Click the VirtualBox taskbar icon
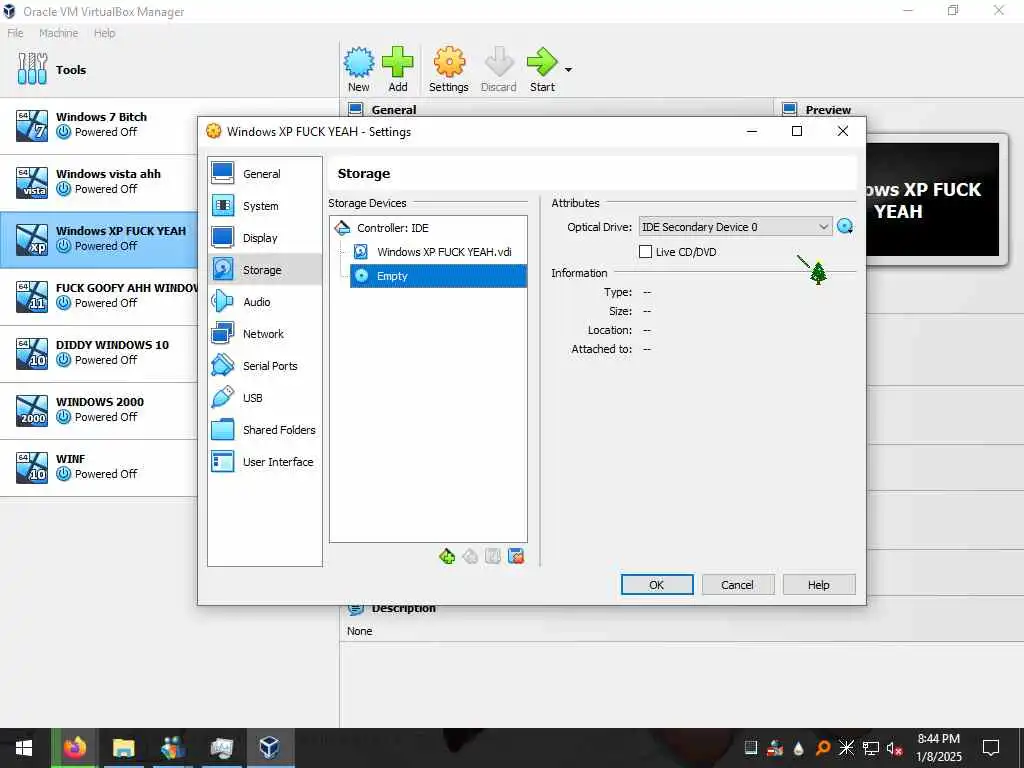 (x=269, y=748)
